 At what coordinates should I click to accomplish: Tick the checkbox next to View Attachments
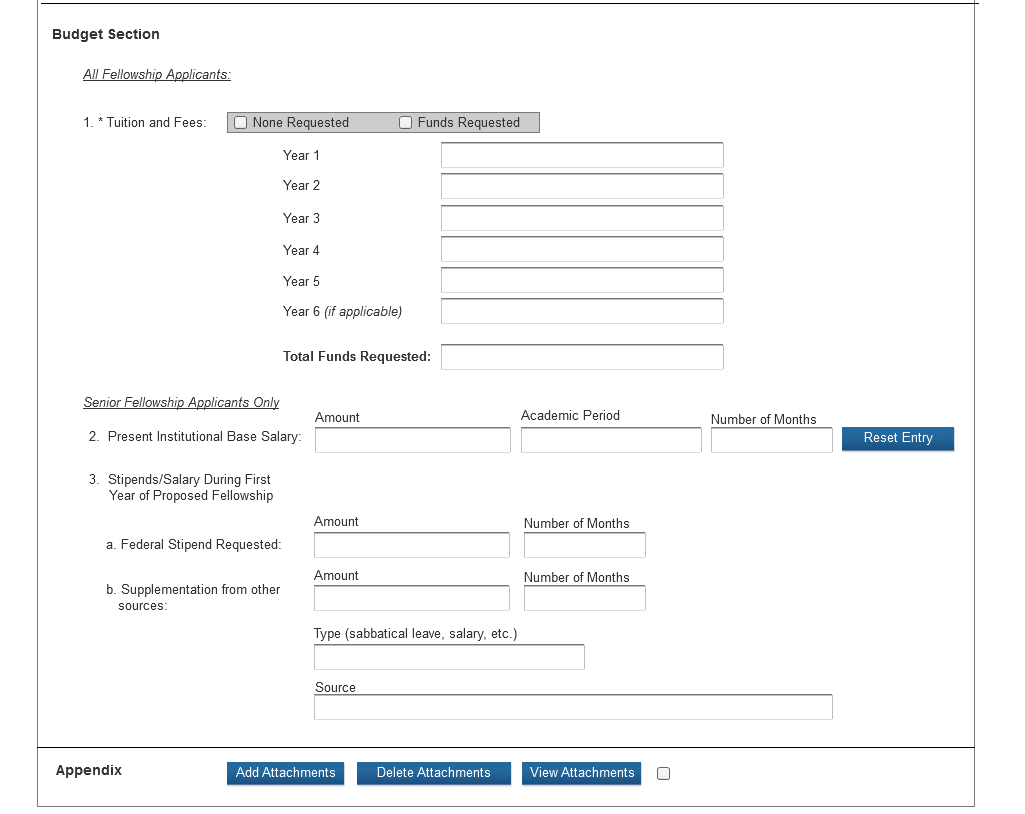tap(663, 773)
